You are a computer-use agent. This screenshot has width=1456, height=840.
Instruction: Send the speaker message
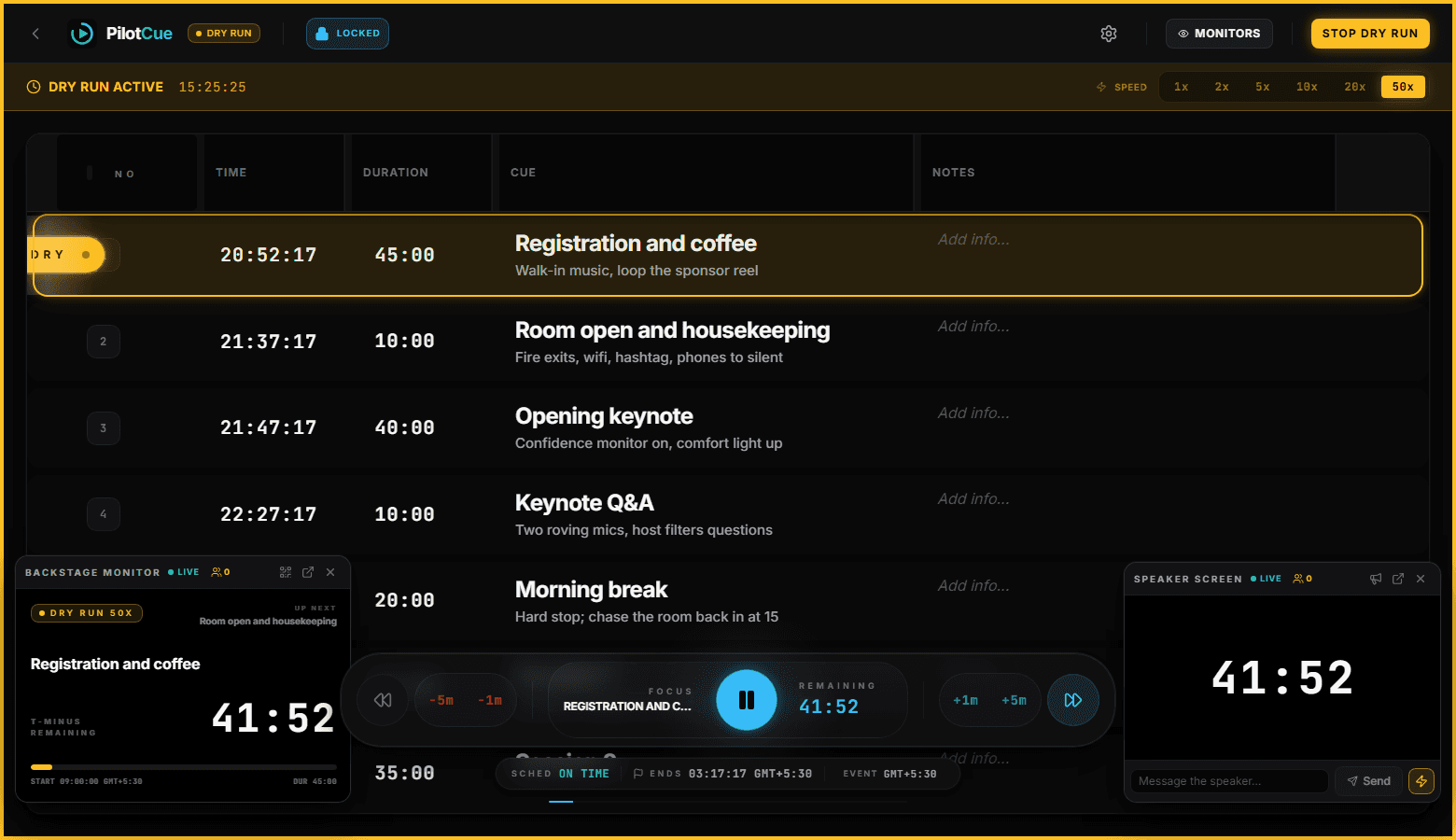tap(1368, 781)
